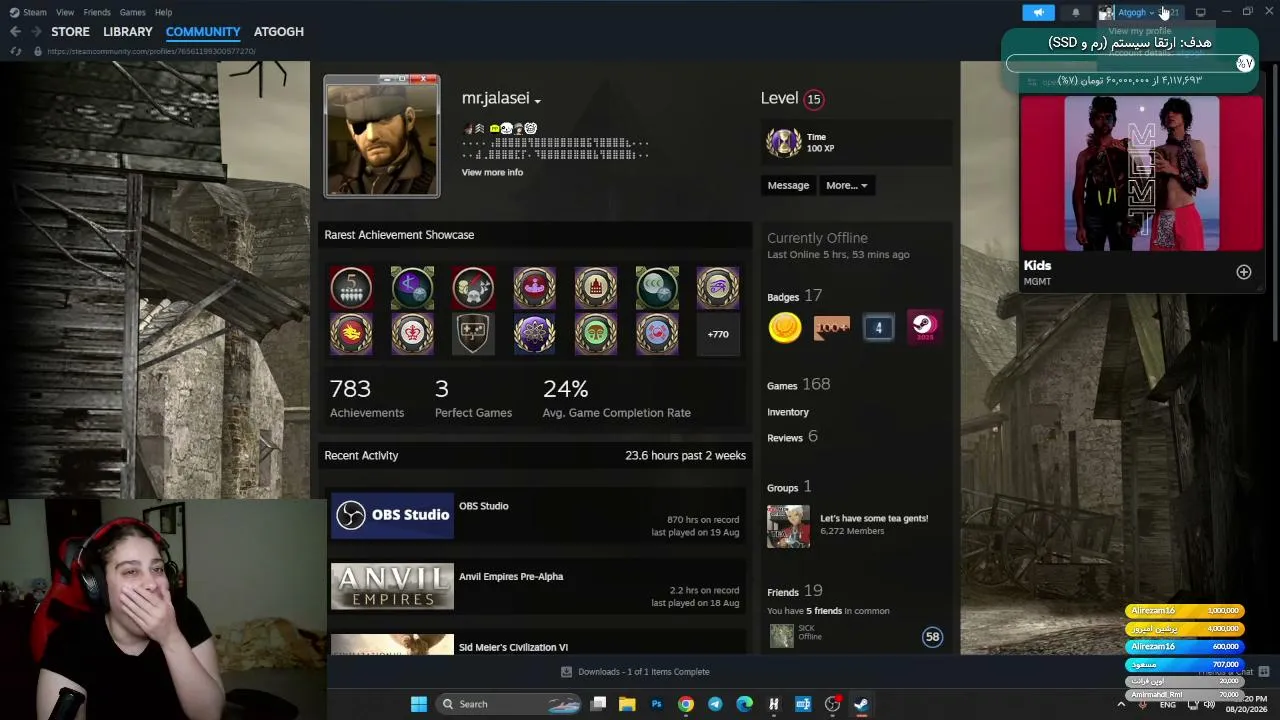The image size is (1280, 720).
Task: Open File Explorer from the taskbar
Action: pos(627,704)
